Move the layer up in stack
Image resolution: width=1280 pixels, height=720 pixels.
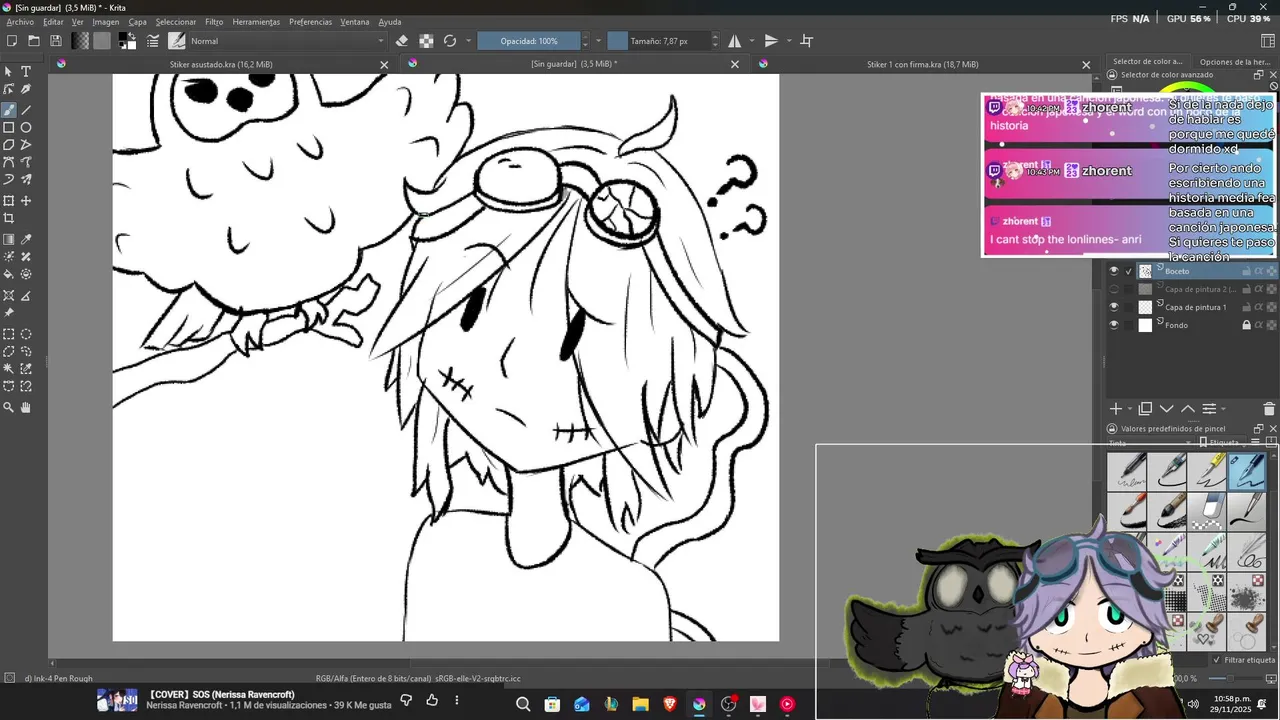[x=1188, y=409]
